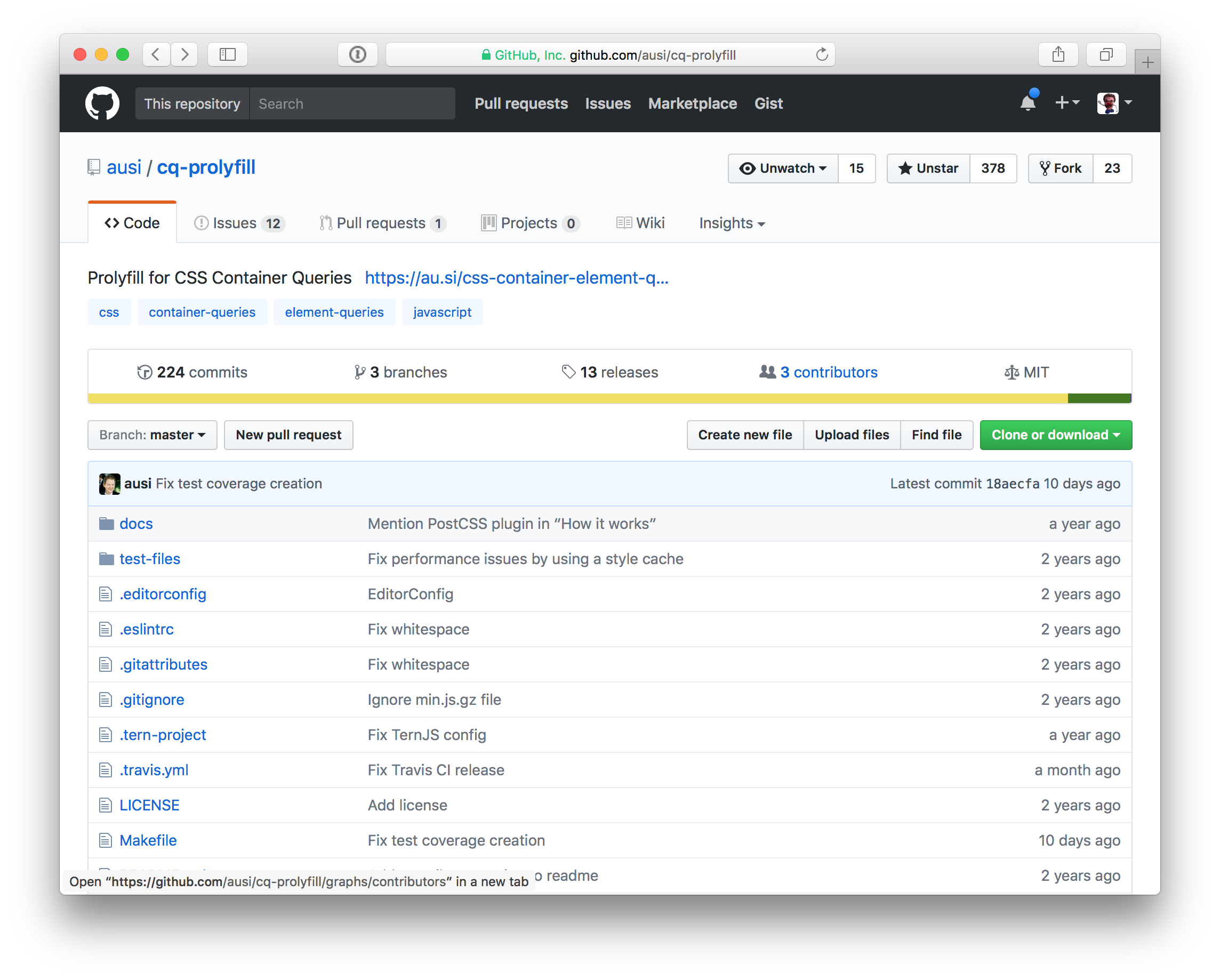1220x980 pixels.
Task: Click the javascript topic tag
Action: (442, 312)
